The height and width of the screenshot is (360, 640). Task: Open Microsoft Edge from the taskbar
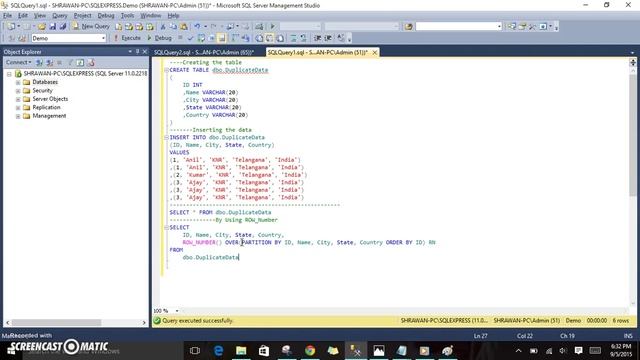218,351
